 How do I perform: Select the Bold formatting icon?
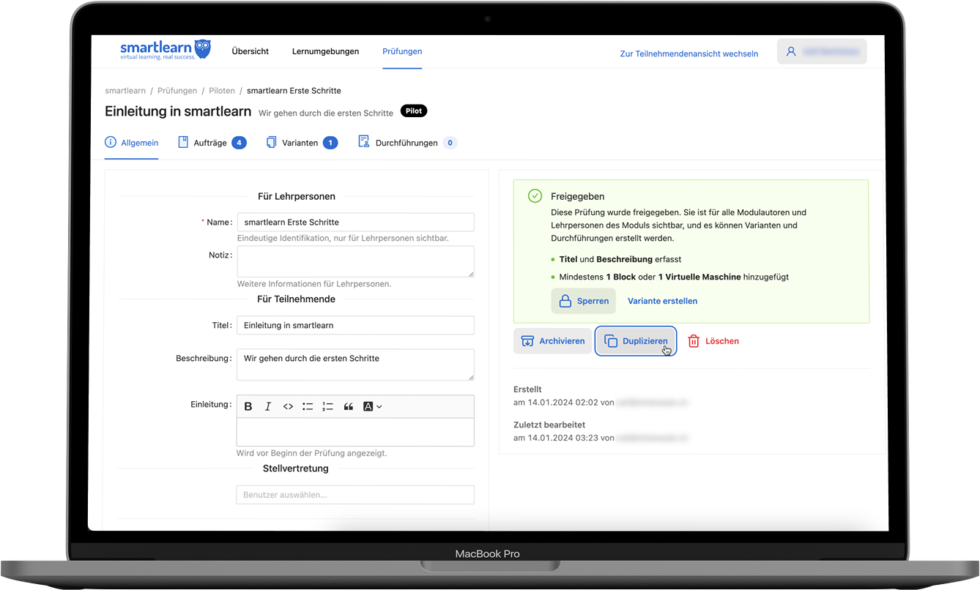tap(249, 406)
